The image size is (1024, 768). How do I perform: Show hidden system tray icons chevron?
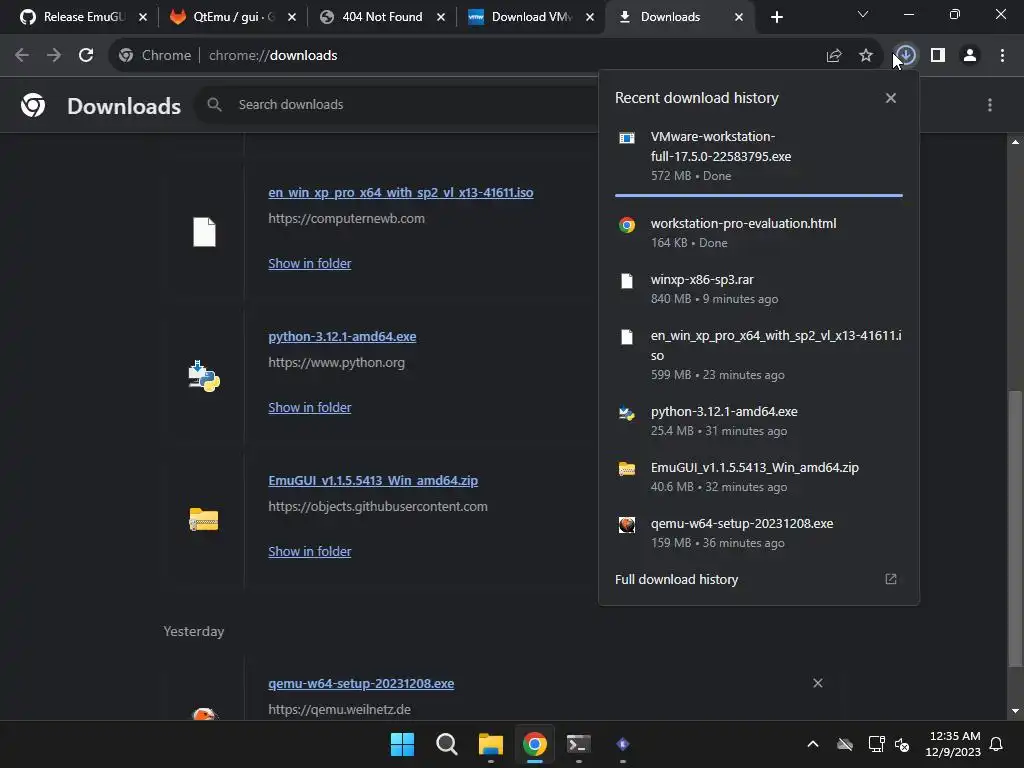(x=813, y=744)
